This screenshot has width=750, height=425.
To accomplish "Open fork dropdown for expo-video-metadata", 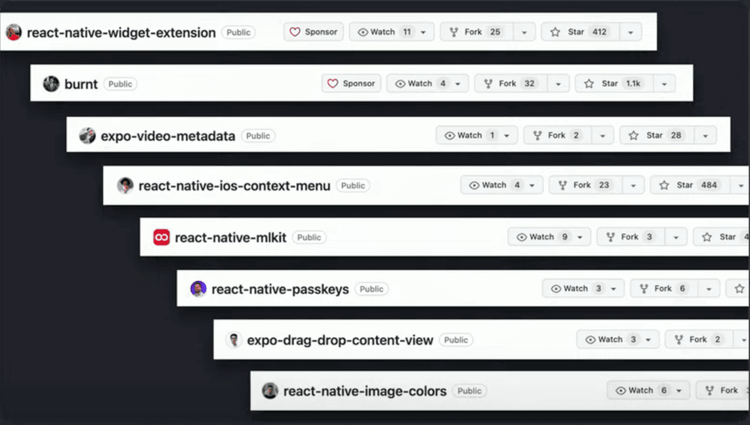I will 603,135.
